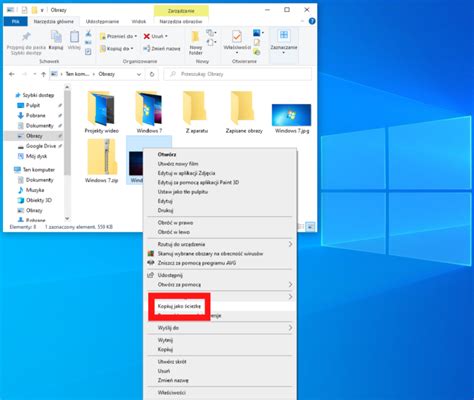Open the Narzędzia obrazów tab
This screenshot has height=400, width=474.
coord(181,21)
